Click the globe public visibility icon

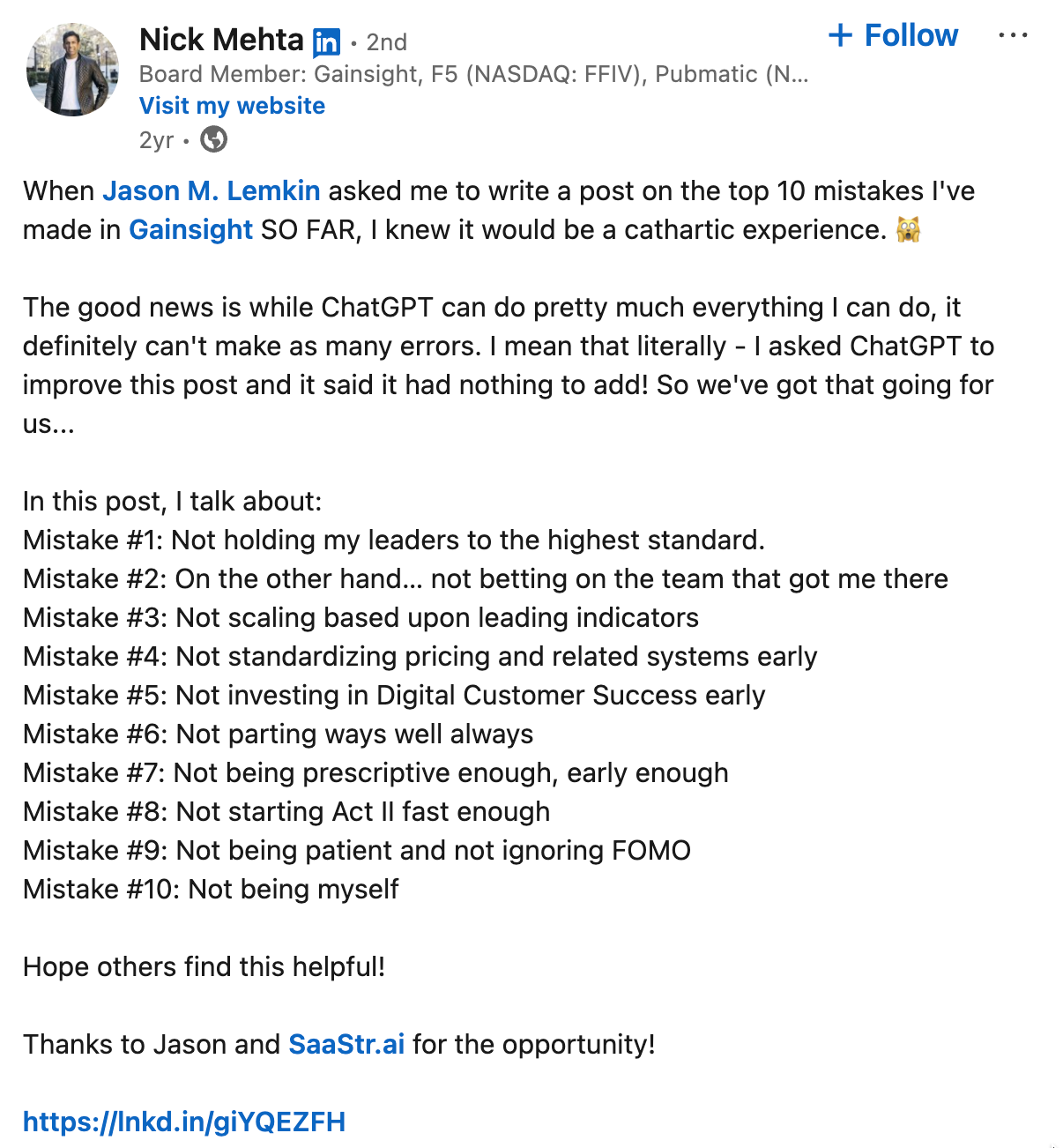[213, 139]
